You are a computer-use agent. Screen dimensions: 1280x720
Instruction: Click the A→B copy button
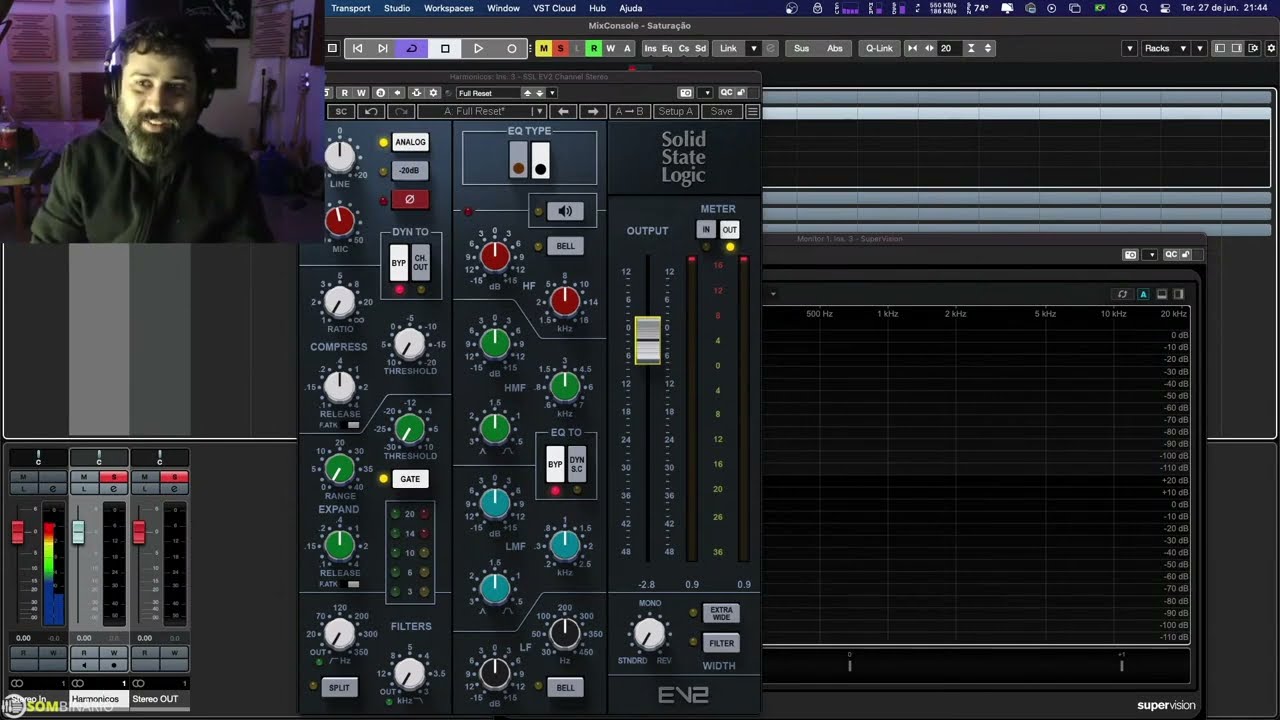[629, 111]
